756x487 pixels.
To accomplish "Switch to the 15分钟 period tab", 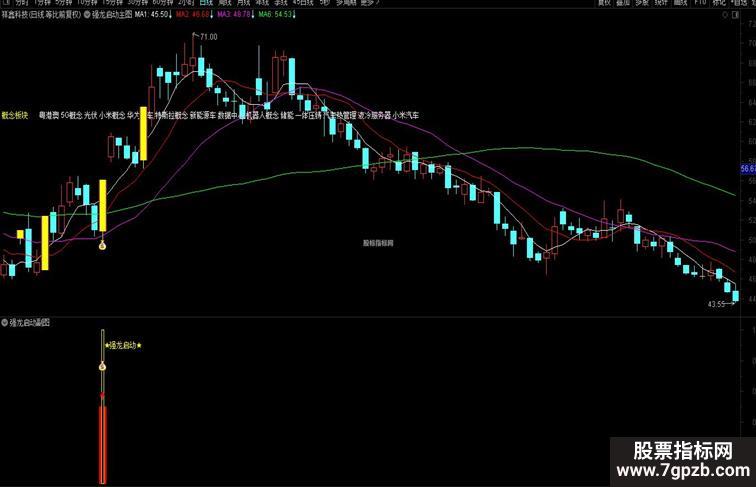I will pyautogui.click(x=112, y=2).
